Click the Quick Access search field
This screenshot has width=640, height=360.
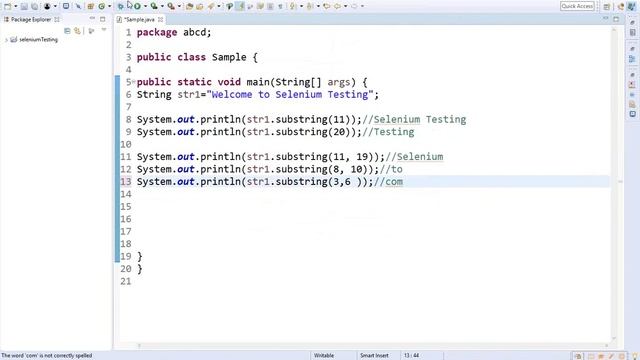tap(577, 6)
